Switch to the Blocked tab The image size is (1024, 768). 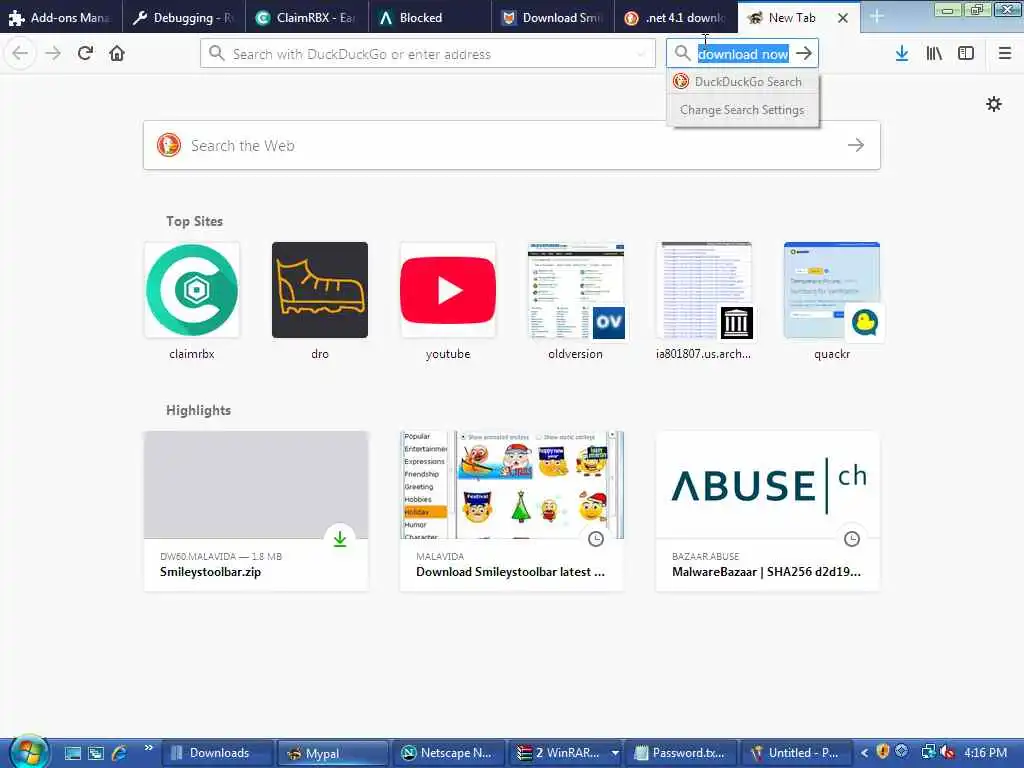(430, 18)
